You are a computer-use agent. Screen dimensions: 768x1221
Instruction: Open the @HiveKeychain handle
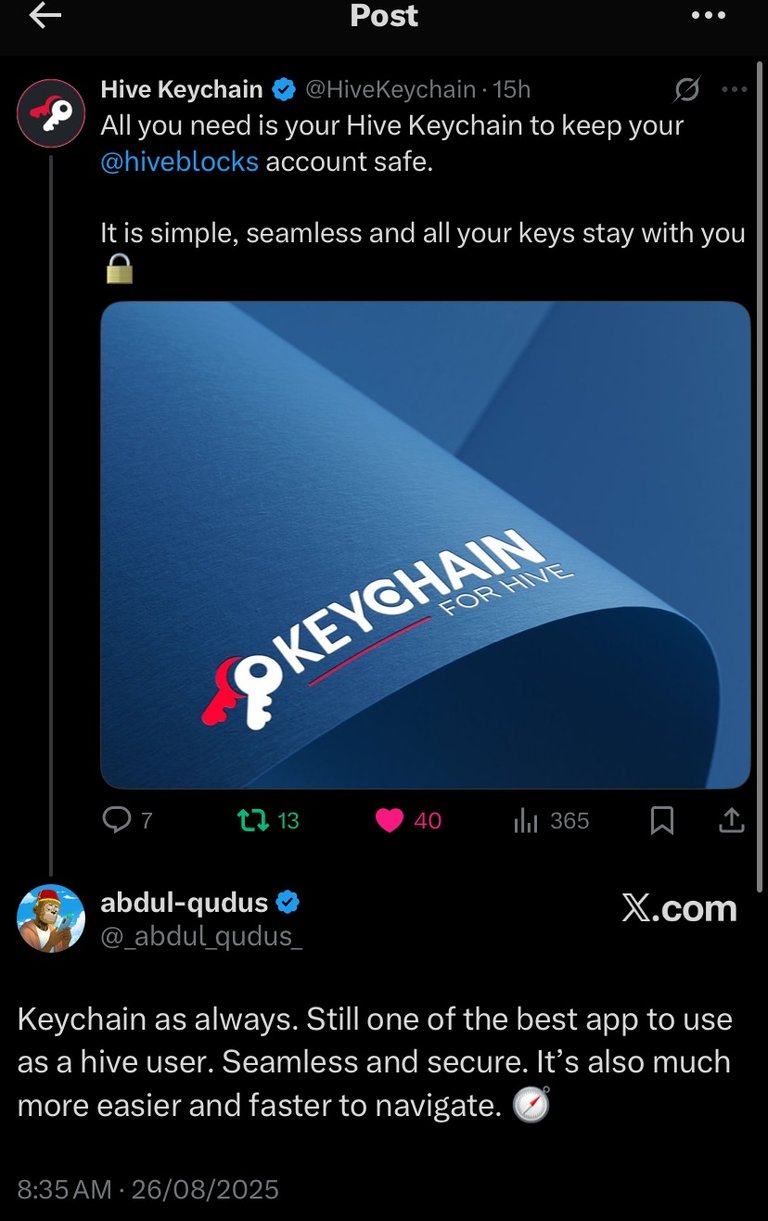[389, 90]
